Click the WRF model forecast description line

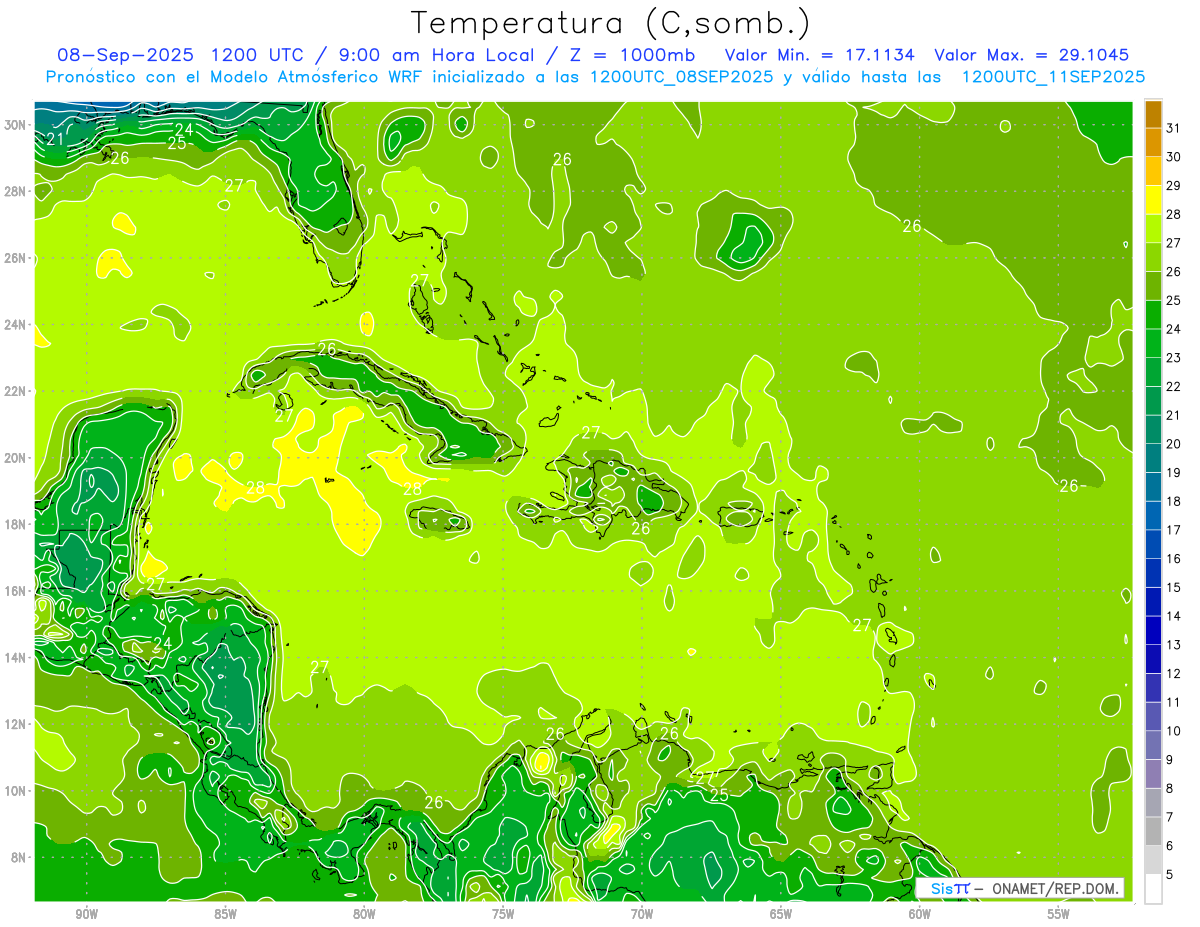point(595,77)
